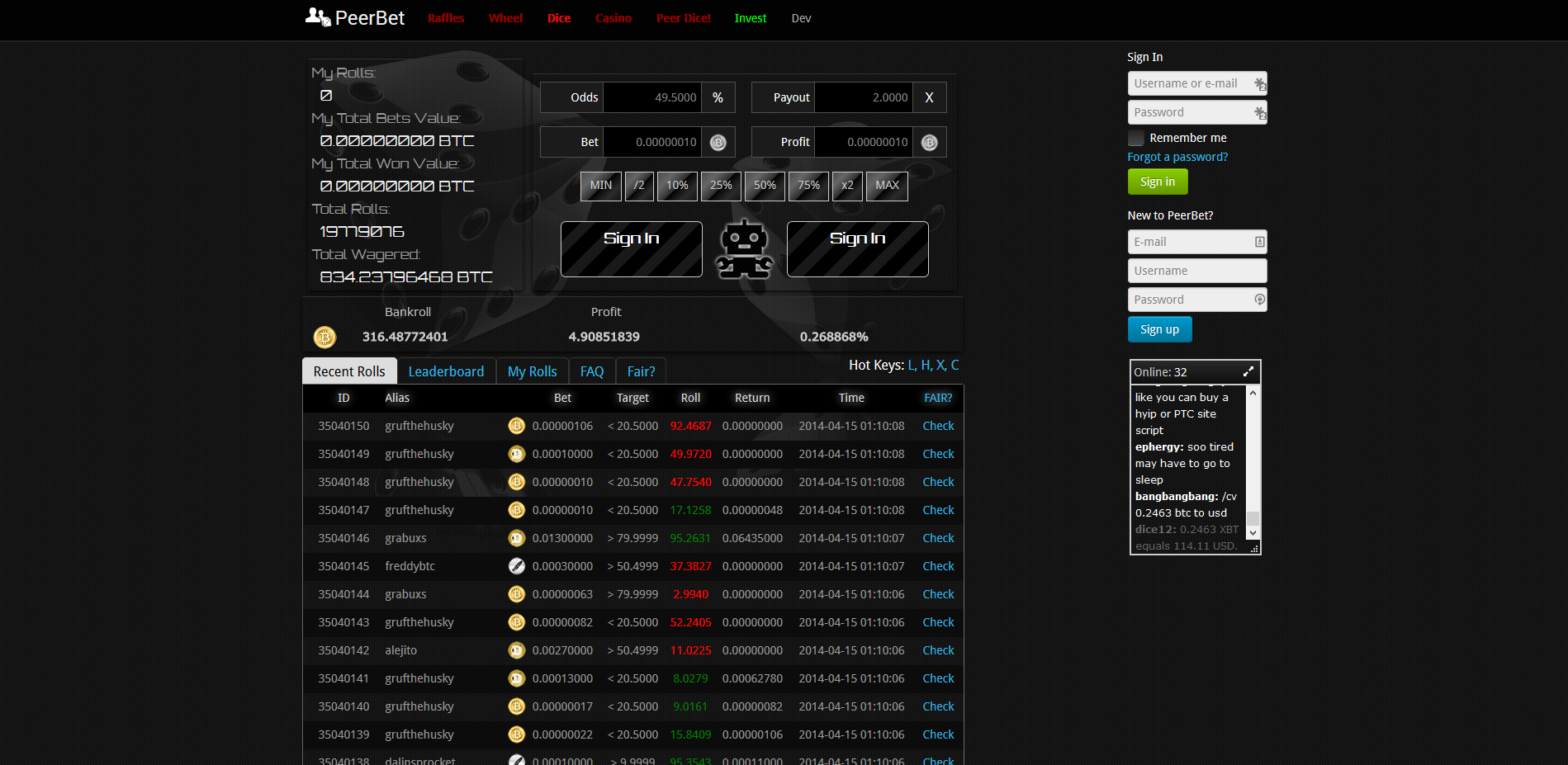Viewport: 1568px width, 765px height.
Task: Click the L hot key link
Action: [x=912, y=365]
